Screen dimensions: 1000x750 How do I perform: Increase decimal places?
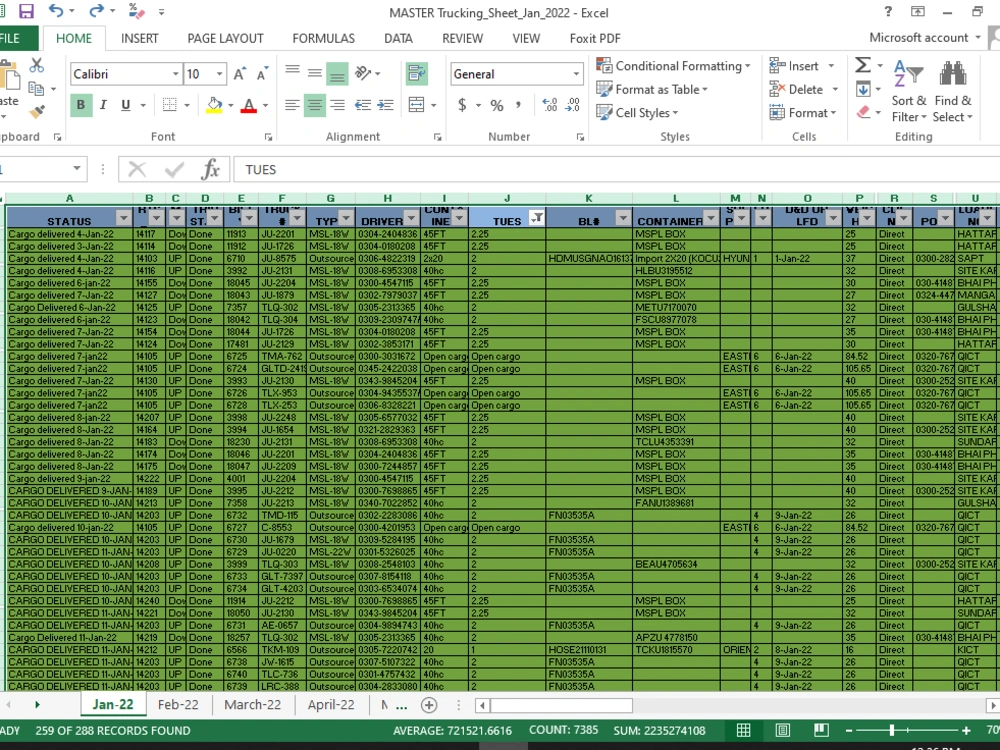[550, 105]
